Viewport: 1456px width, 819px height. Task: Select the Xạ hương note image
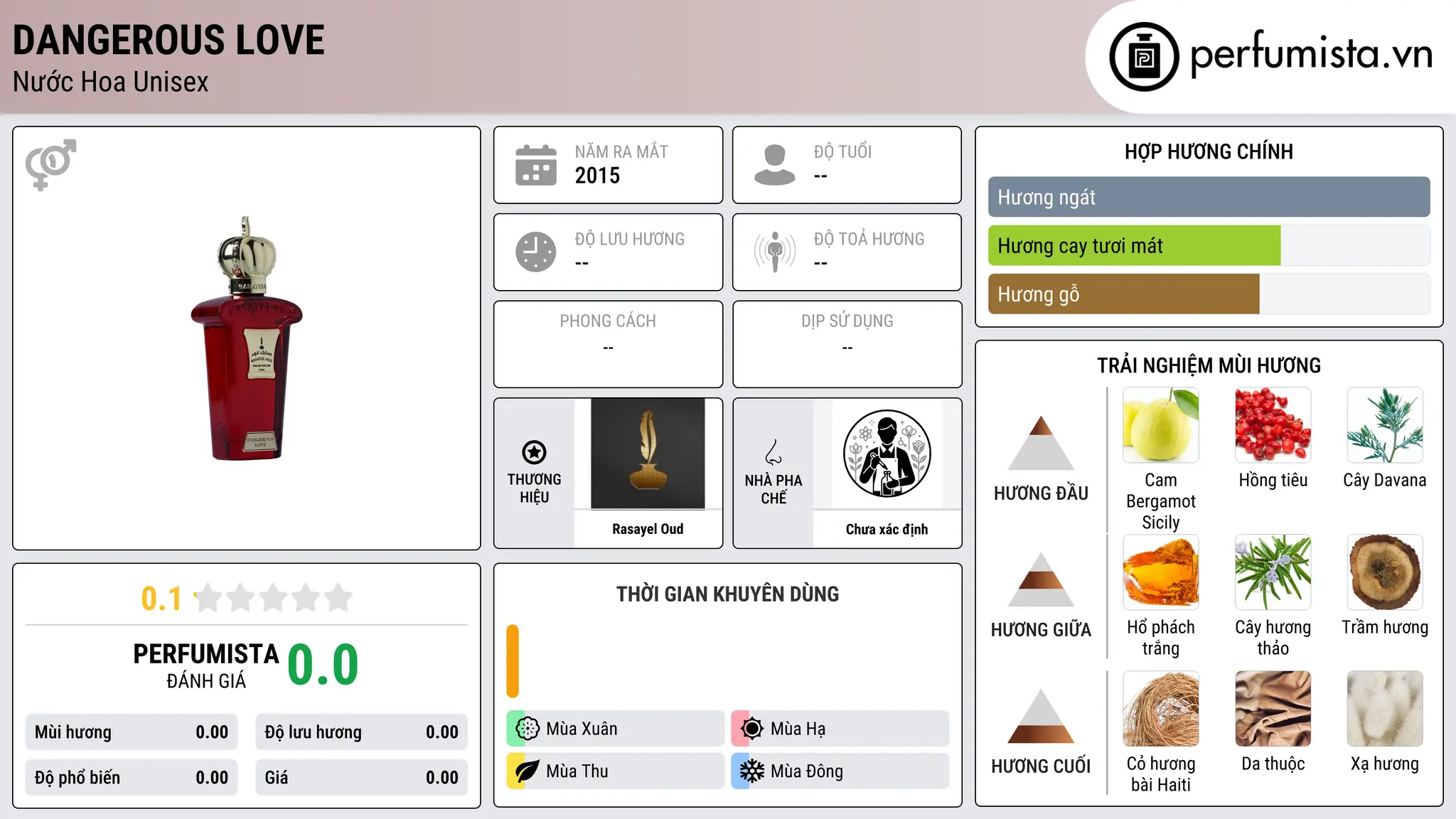[x=1385, y=709]
